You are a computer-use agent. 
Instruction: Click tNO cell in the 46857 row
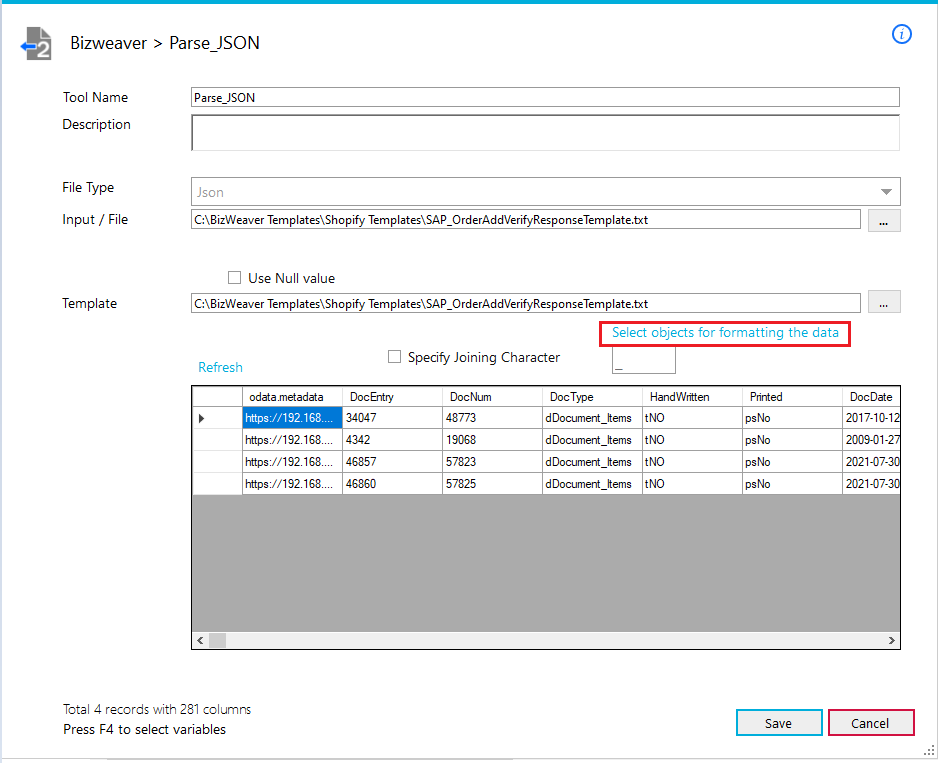(692, 462)
